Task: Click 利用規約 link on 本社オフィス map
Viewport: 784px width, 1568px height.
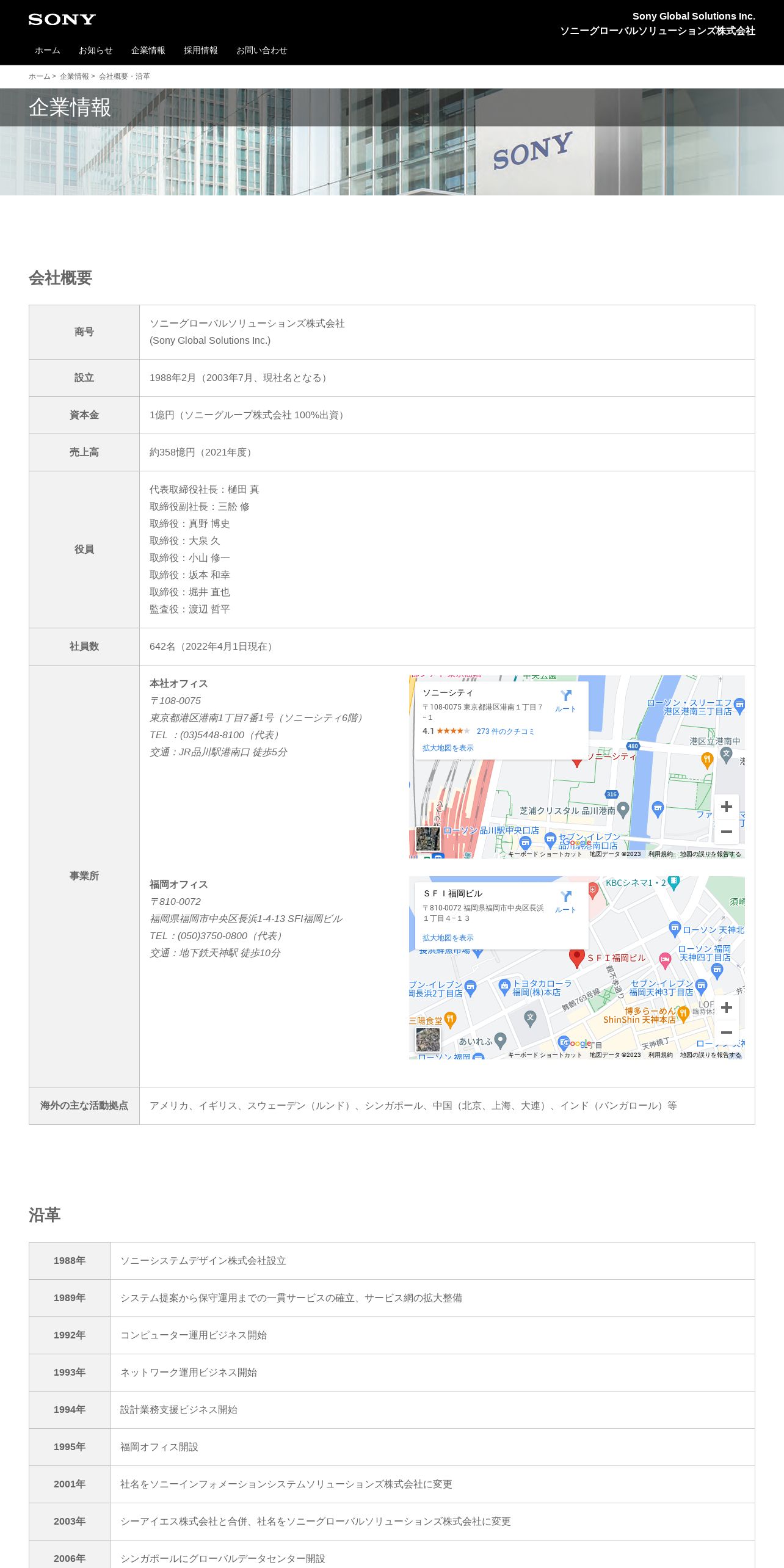Action: pos(660,854)
